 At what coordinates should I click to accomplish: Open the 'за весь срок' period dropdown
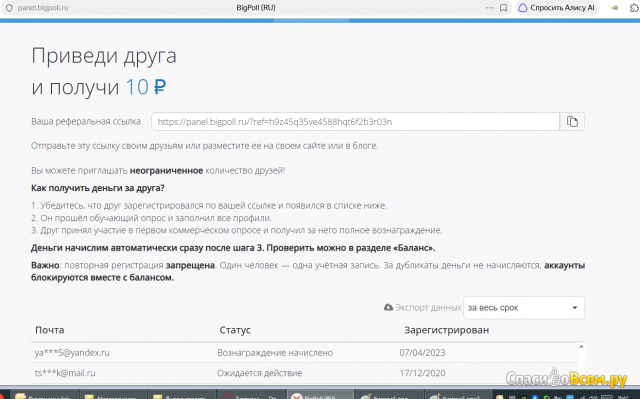click(x=524, y=308)
